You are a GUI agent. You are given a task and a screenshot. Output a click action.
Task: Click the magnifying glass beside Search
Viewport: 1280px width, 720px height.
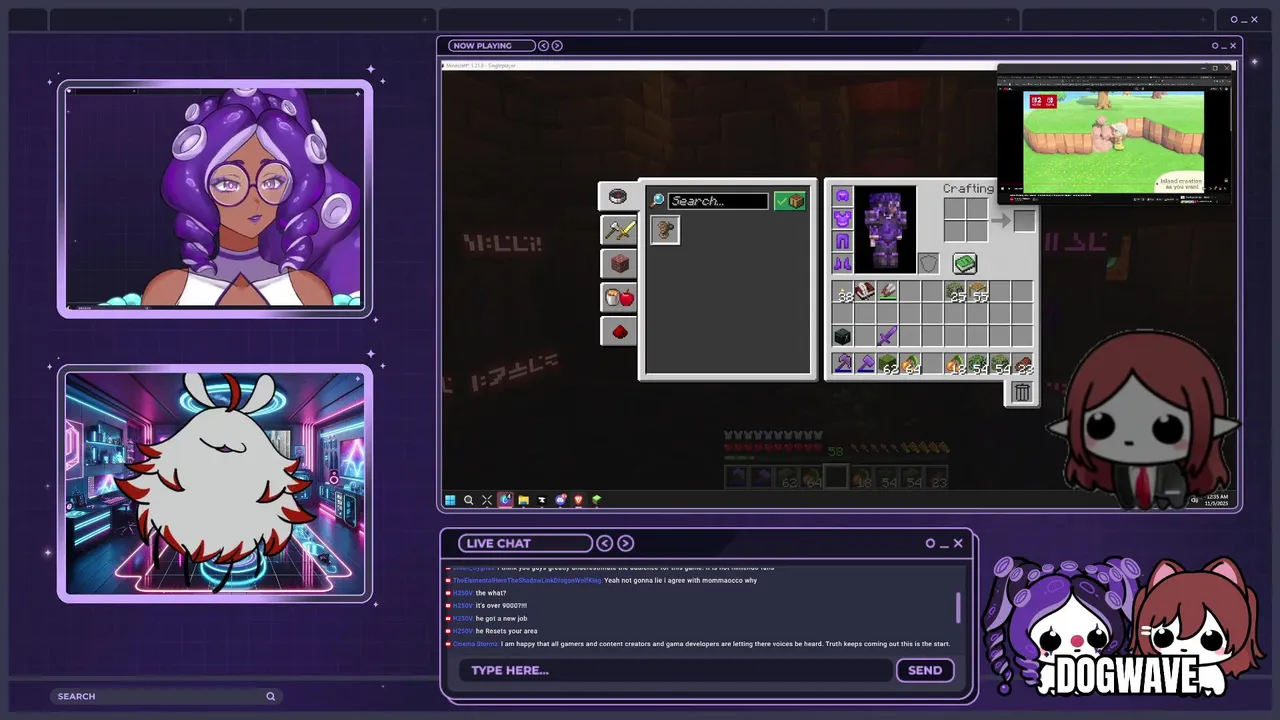(x=658, y=201)
